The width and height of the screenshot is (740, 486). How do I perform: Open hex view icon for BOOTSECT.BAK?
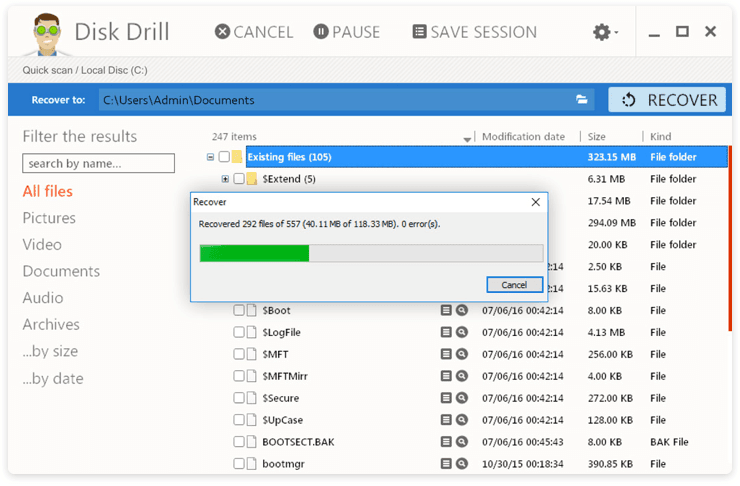click(x=446, y=442)
